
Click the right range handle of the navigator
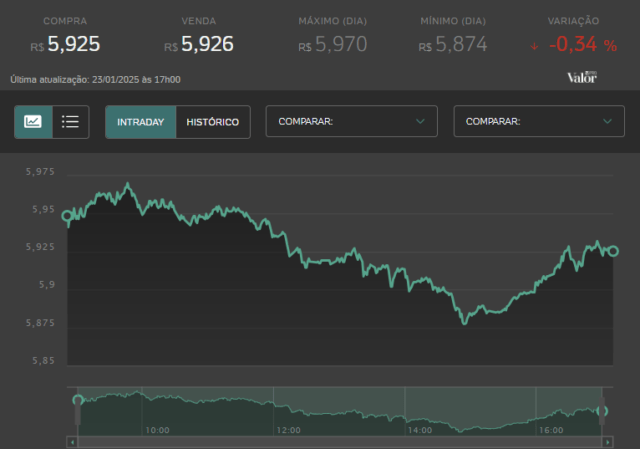coord(602,410)
